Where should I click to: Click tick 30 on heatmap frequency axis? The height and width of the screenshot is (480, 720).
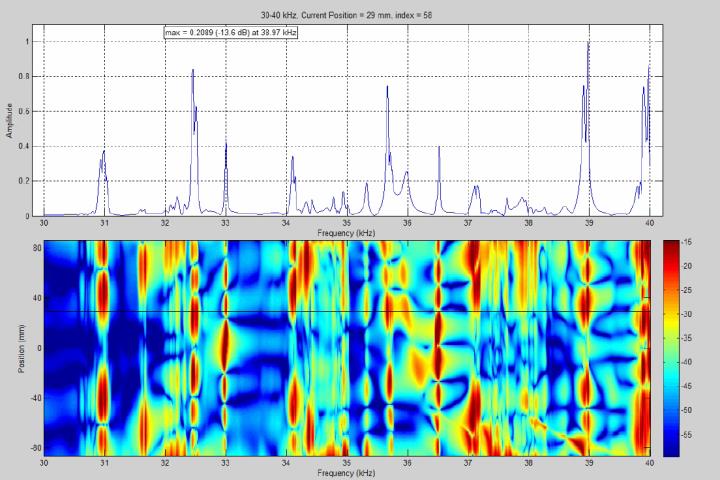tap(44, 463)
